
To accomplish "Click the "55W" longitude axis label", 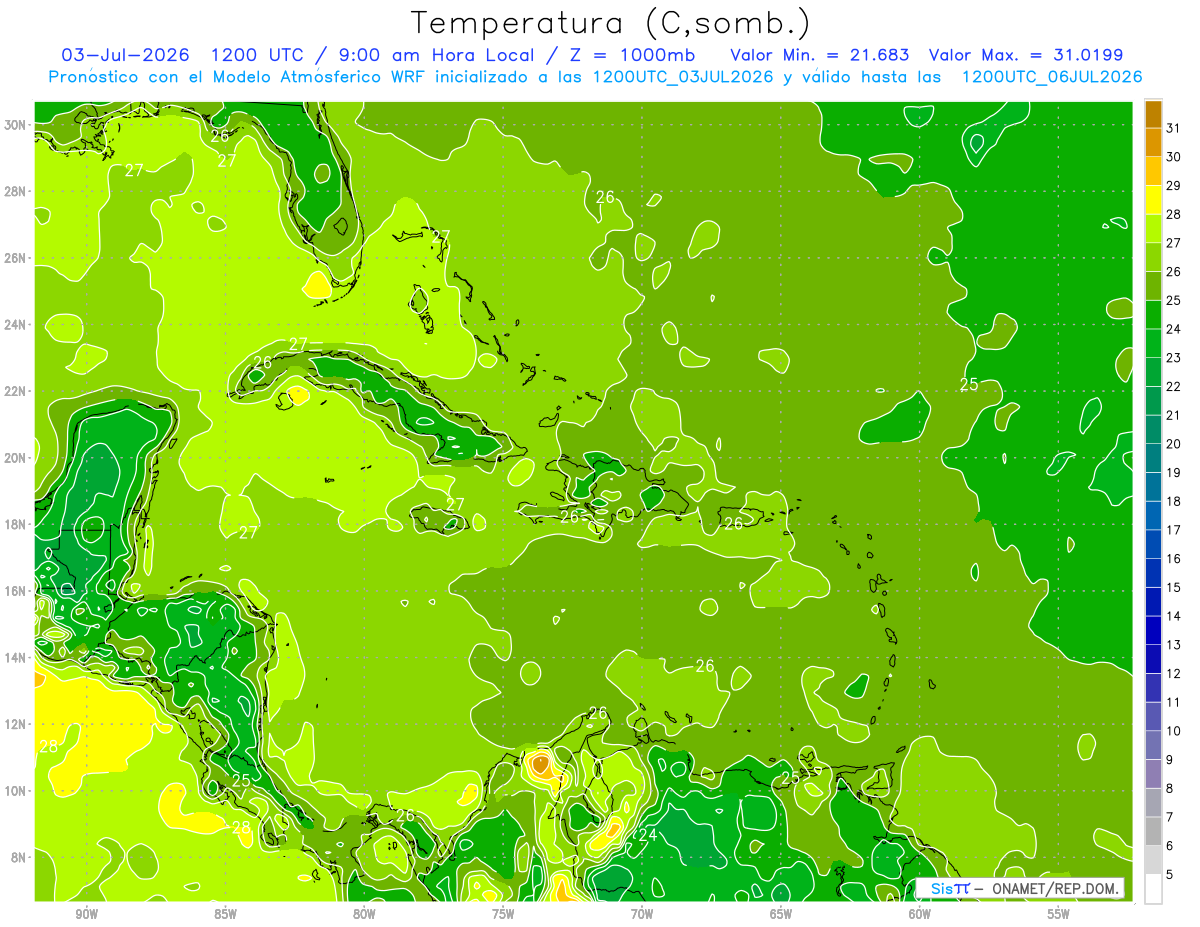I will (1059, 915).
